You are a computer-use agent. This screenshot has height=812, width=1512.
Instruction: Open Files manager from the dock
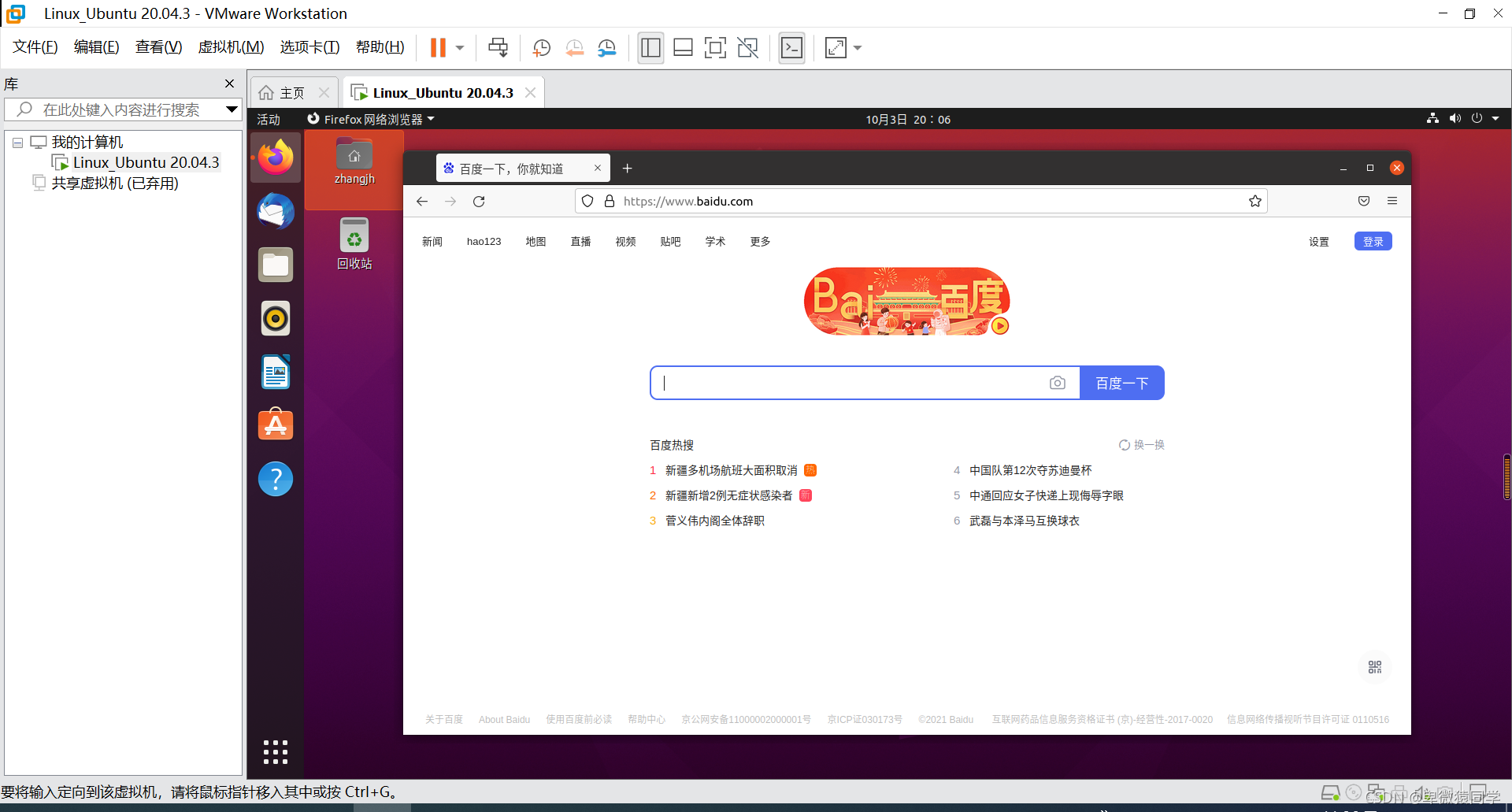(x=276, y=265)
